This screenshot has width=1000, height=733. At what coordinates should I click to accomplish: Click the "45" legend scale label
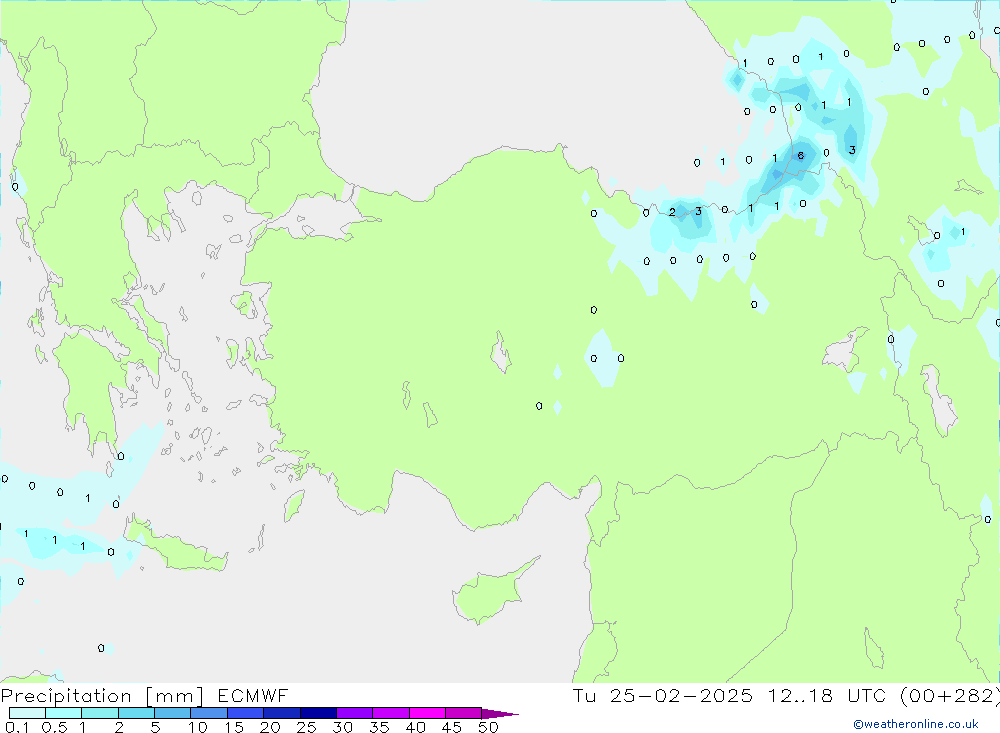click(452, 727)
